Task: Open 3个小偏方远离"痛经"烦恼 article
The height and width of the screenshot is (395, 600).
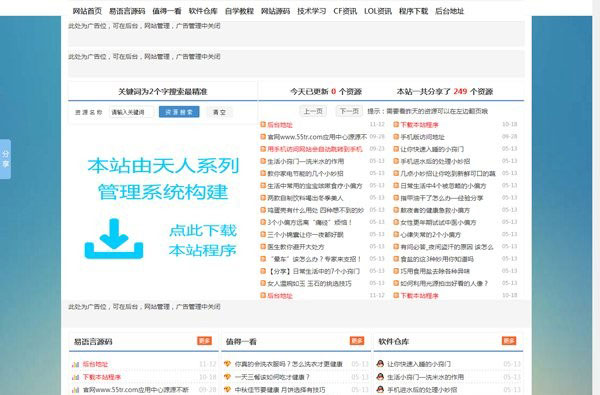Action: click(x=310, y=222)
